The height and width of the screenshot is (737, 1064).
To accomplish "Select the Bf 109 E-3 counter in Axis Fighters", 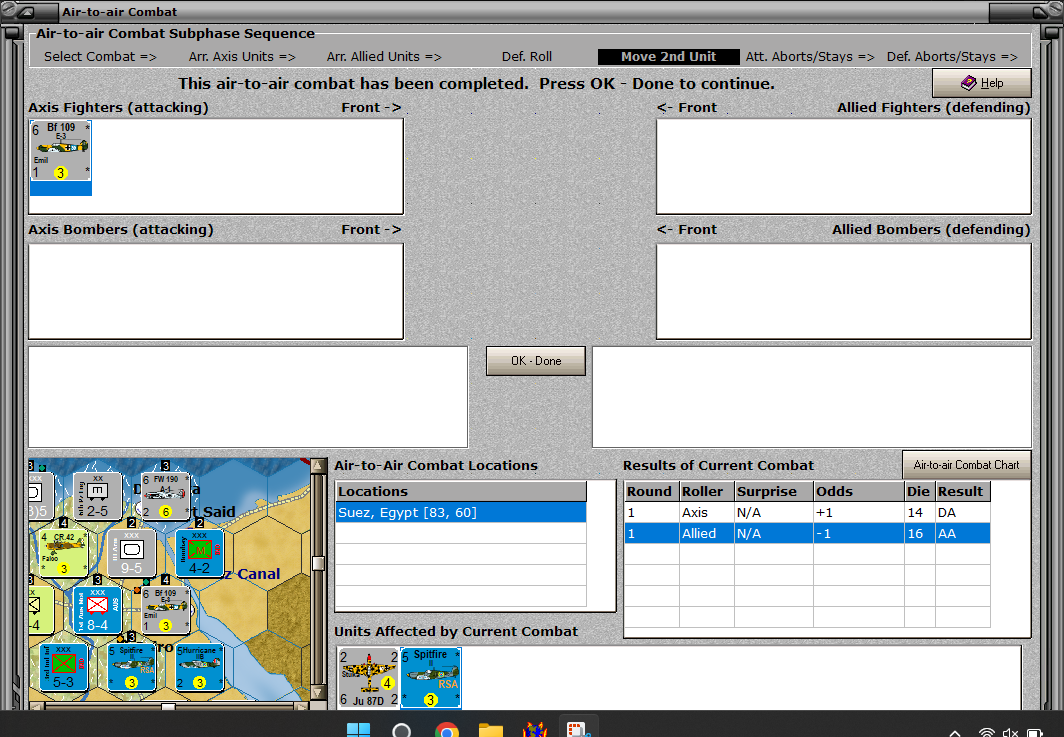I will (x=60, y=151).
